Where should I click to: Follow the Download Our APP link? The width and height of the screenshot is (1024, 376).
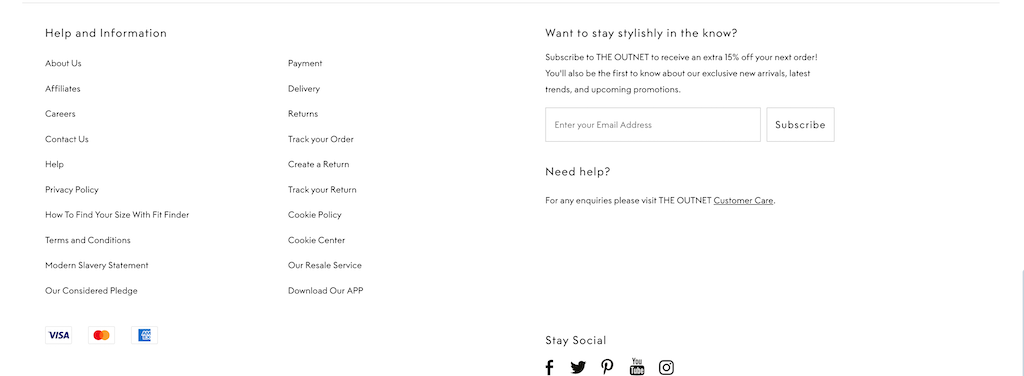pos(325,291)
